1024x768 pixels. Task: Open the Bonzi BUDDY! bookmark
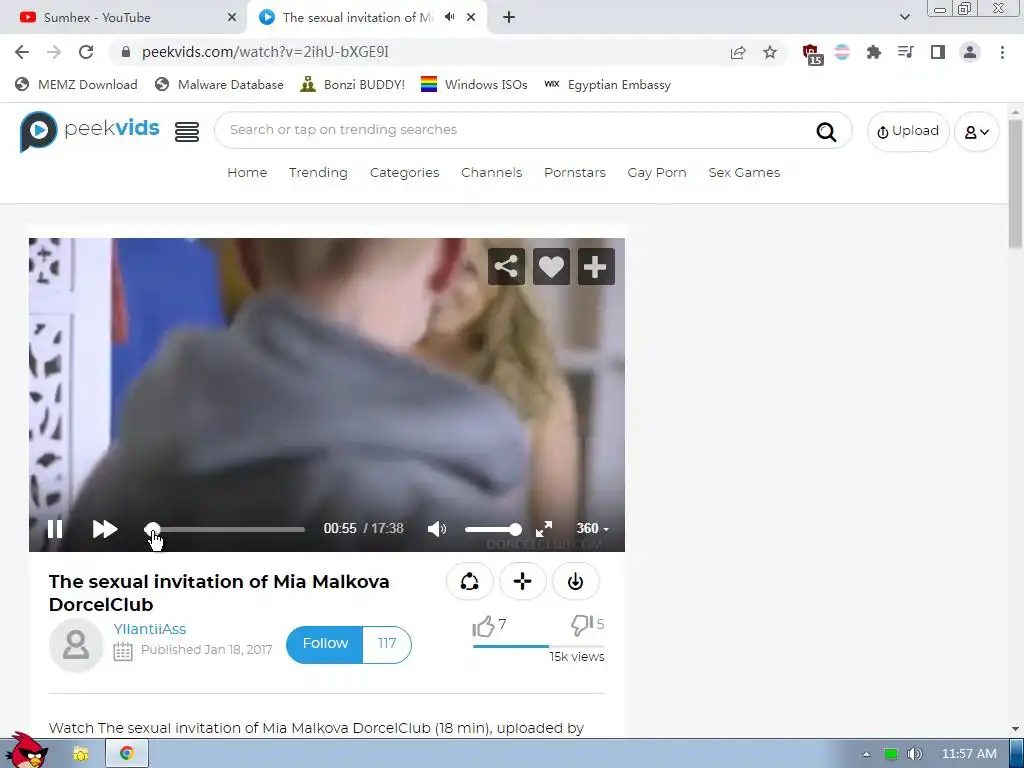click(x=353, y=84)
